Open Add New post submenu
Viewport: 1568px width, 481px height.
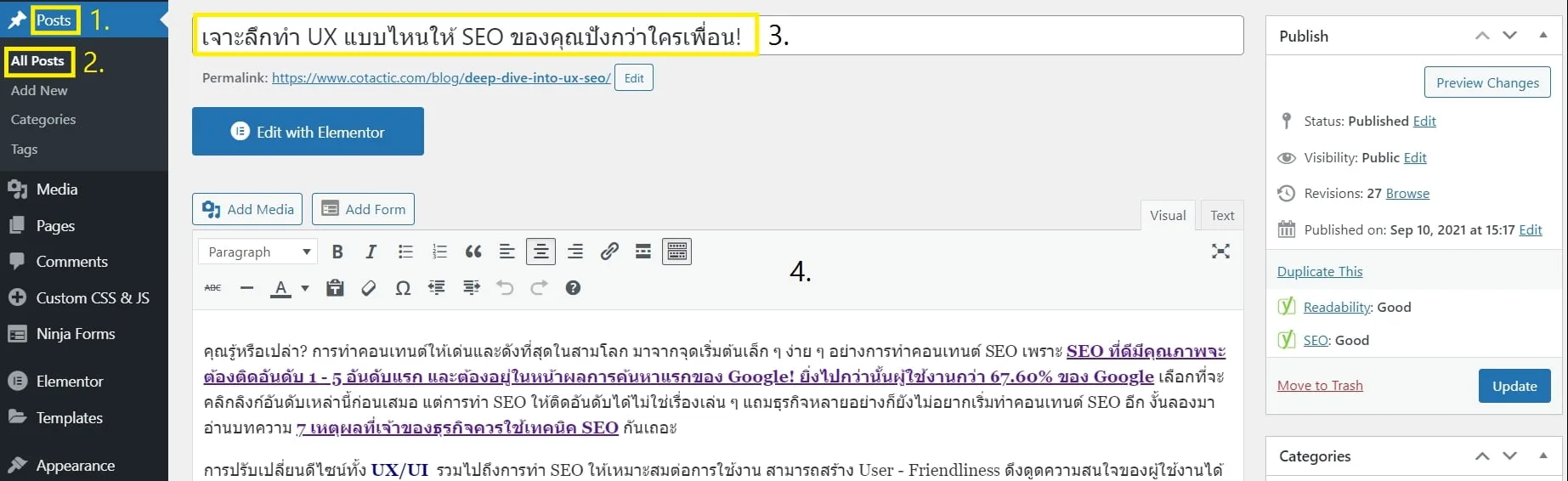[x=39, y=90]
